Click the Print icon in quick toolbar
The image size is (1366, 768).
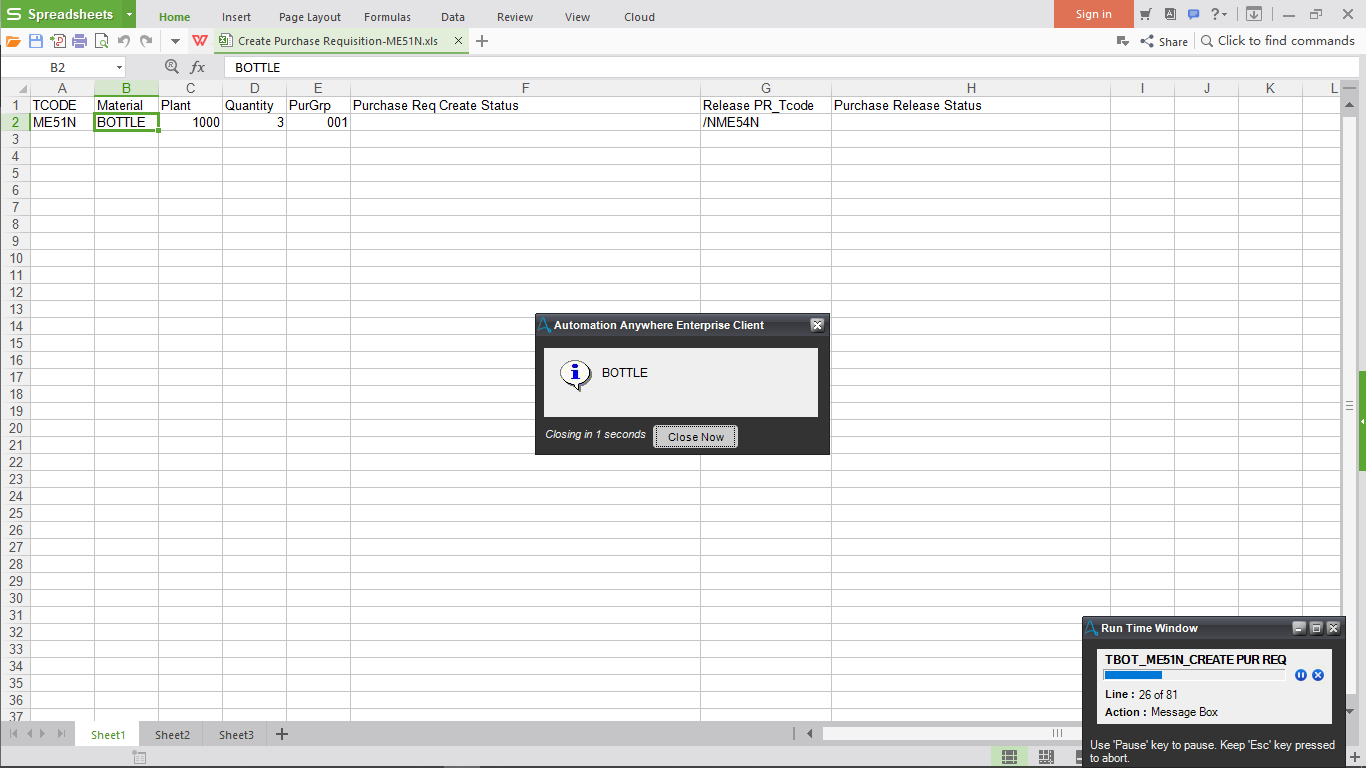pyautogui.click(x=80, y=41)
